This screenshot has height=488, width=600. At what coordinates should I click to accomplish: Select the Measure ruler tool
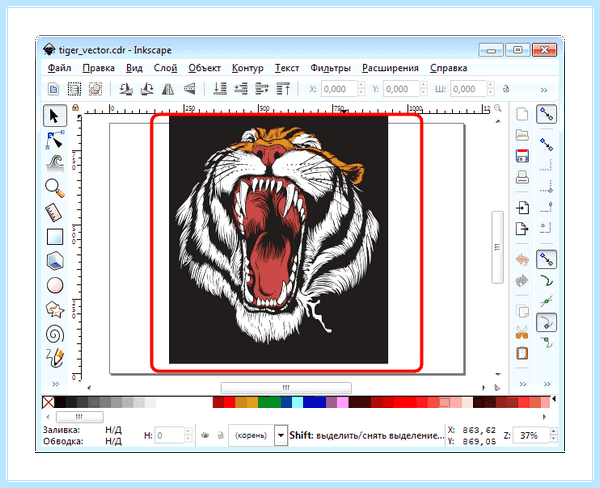pos(55,212)
